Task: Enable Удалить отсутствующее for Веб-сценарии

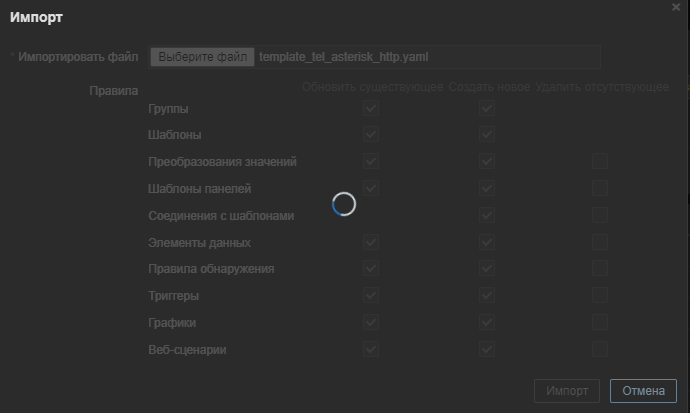Action: (x=599, y=349)
